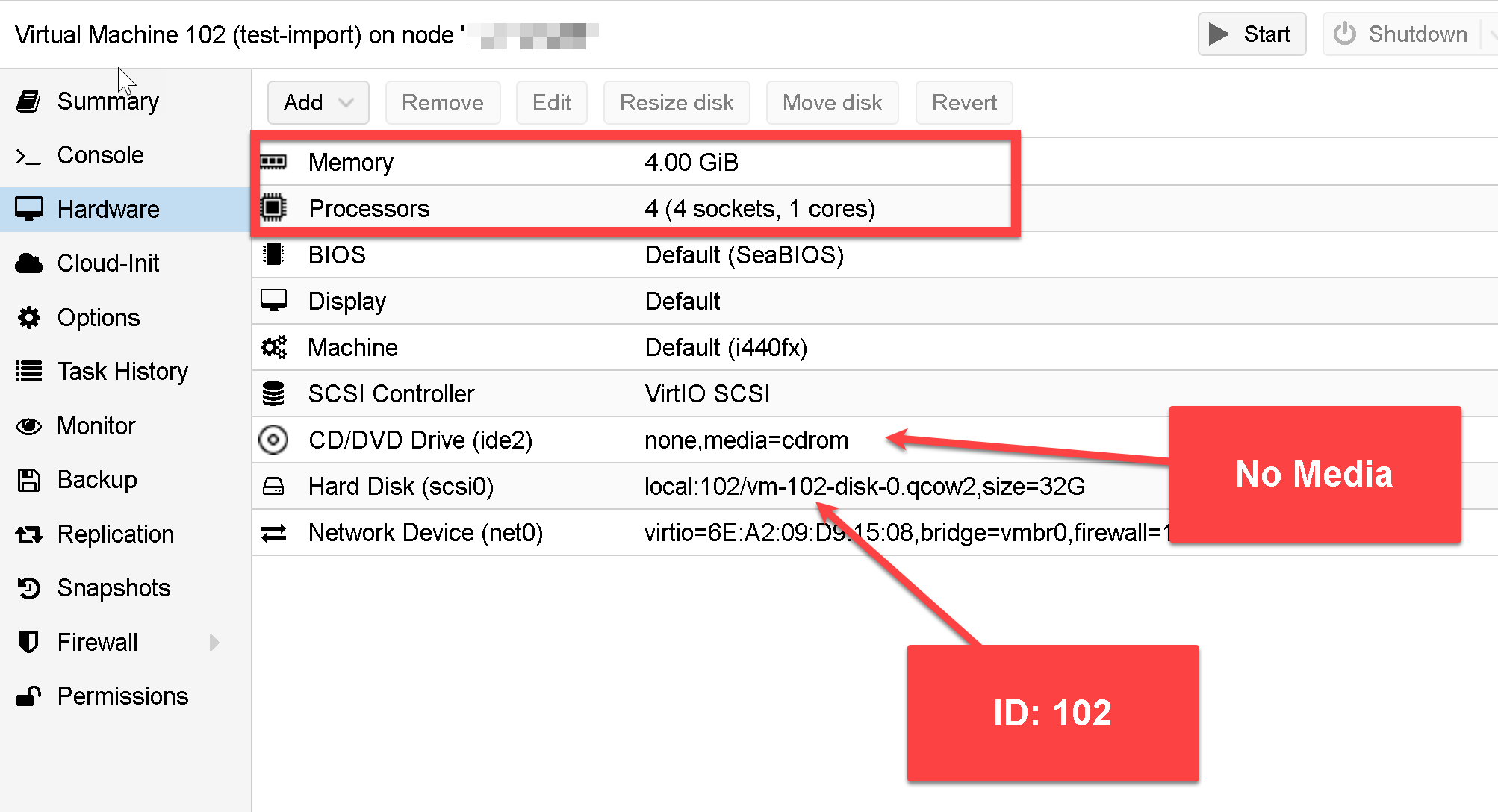Click the Machine gears icon
Screen dimensions: 1498x812
(274, 347)
